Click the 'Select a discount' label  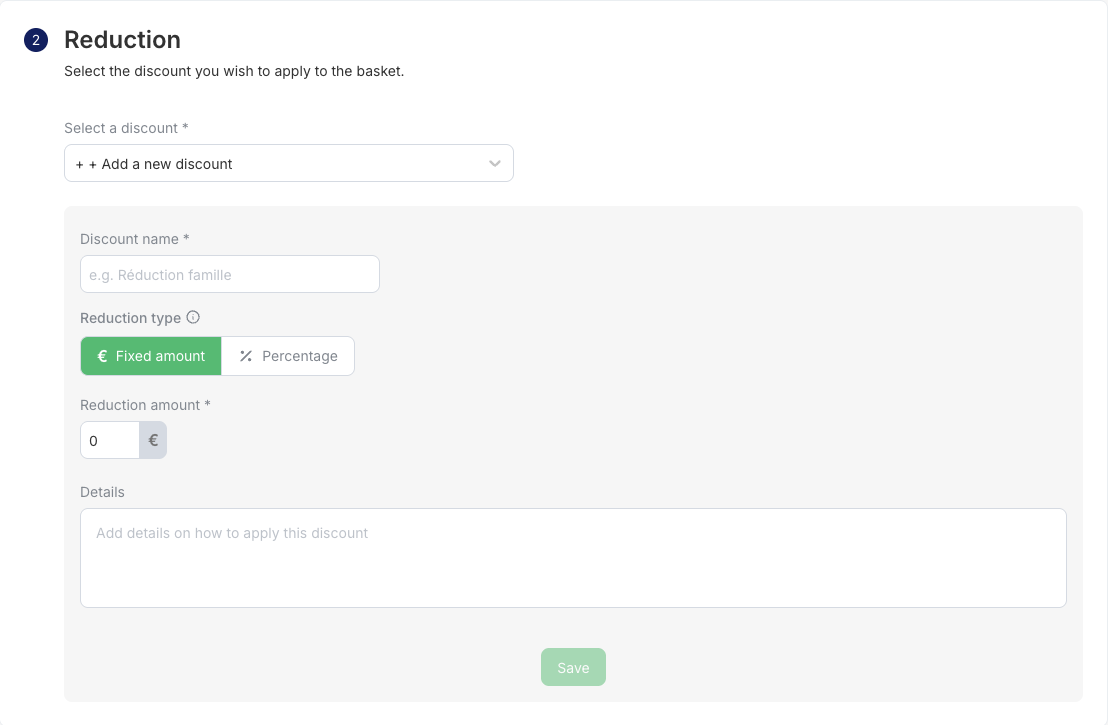(126, 128)
